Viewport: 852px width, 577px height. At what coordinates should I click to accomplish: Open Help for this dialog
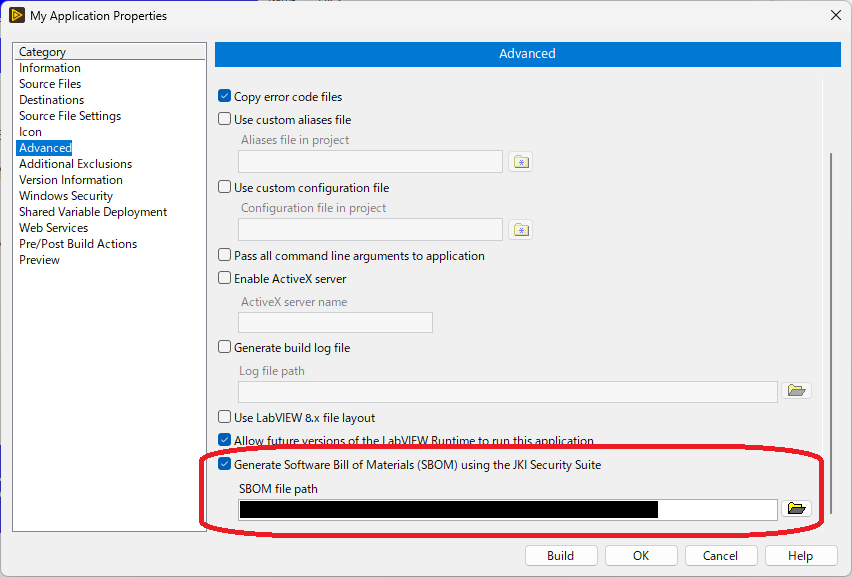point(800,556)
